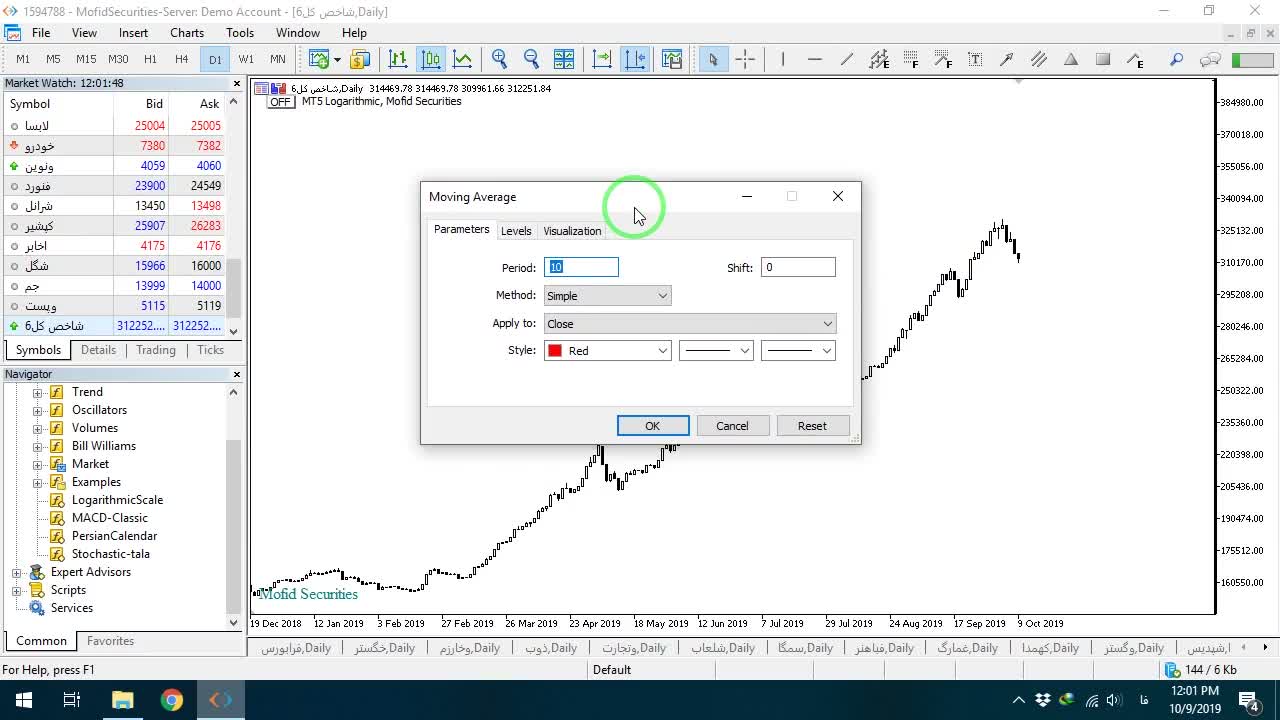Image resolution: width=1280 pixels, height=720 pixels.
Task: Open the line width dropdown
Action: coord(798,351)
